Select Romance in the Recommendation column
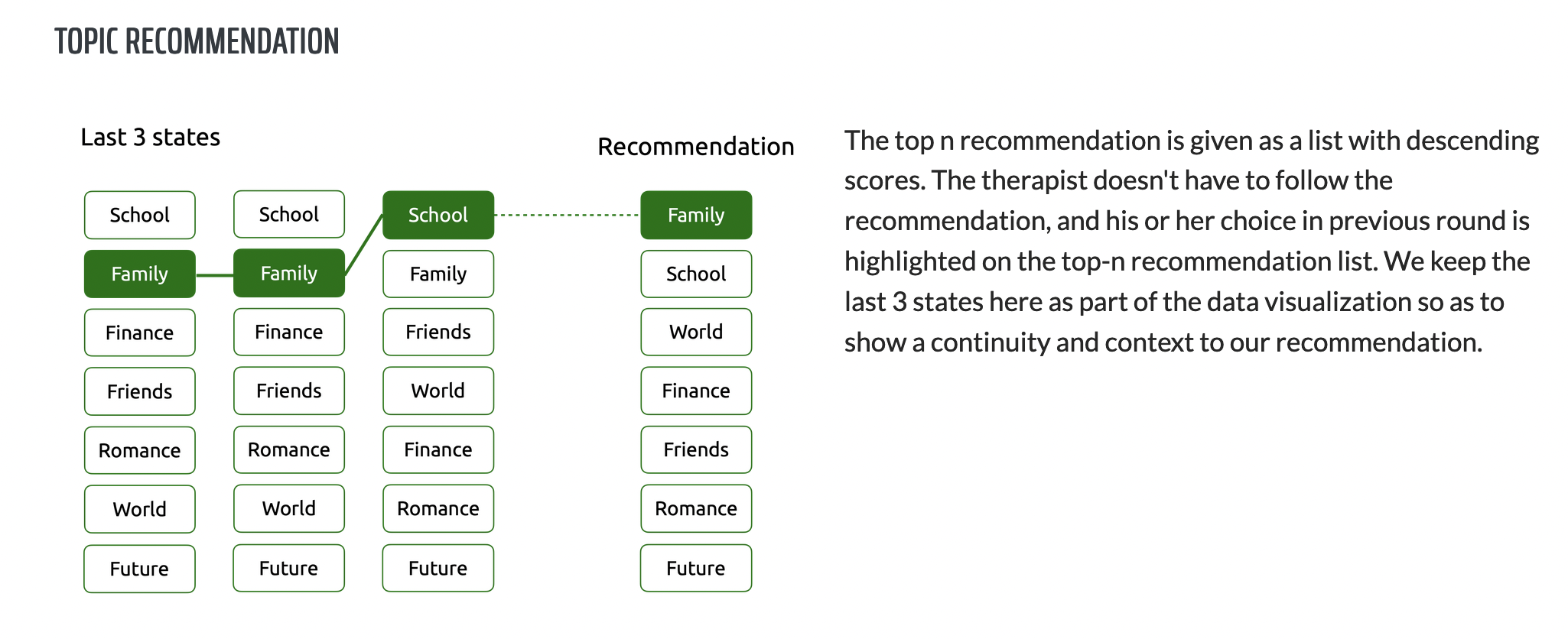1568x639 pixels. 696,508
